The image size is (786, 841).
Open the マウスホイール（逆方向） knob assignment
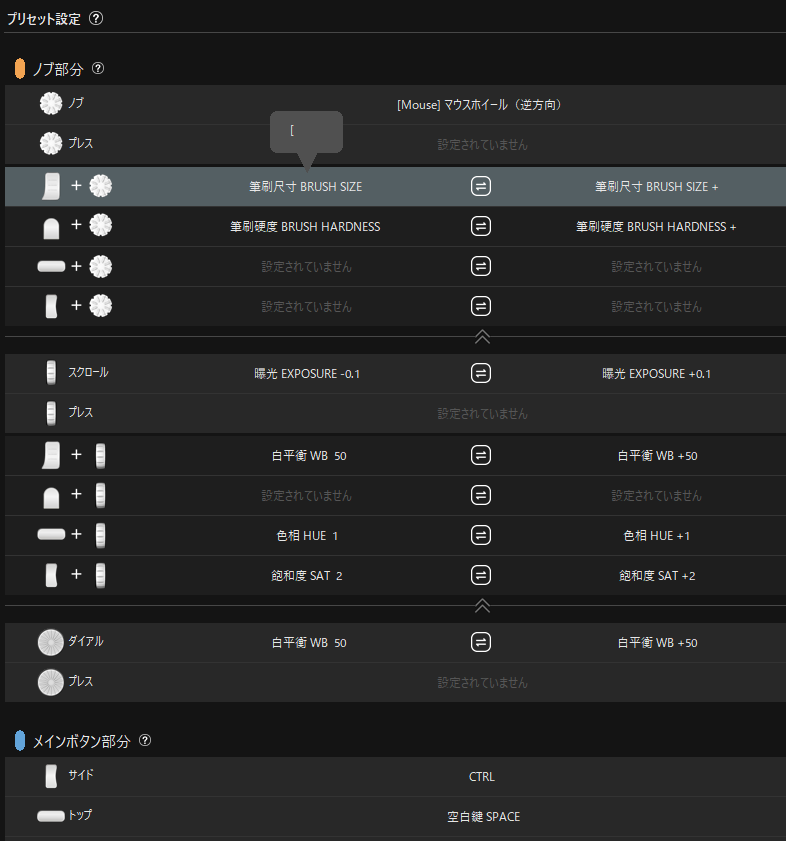tap(482, 104)
